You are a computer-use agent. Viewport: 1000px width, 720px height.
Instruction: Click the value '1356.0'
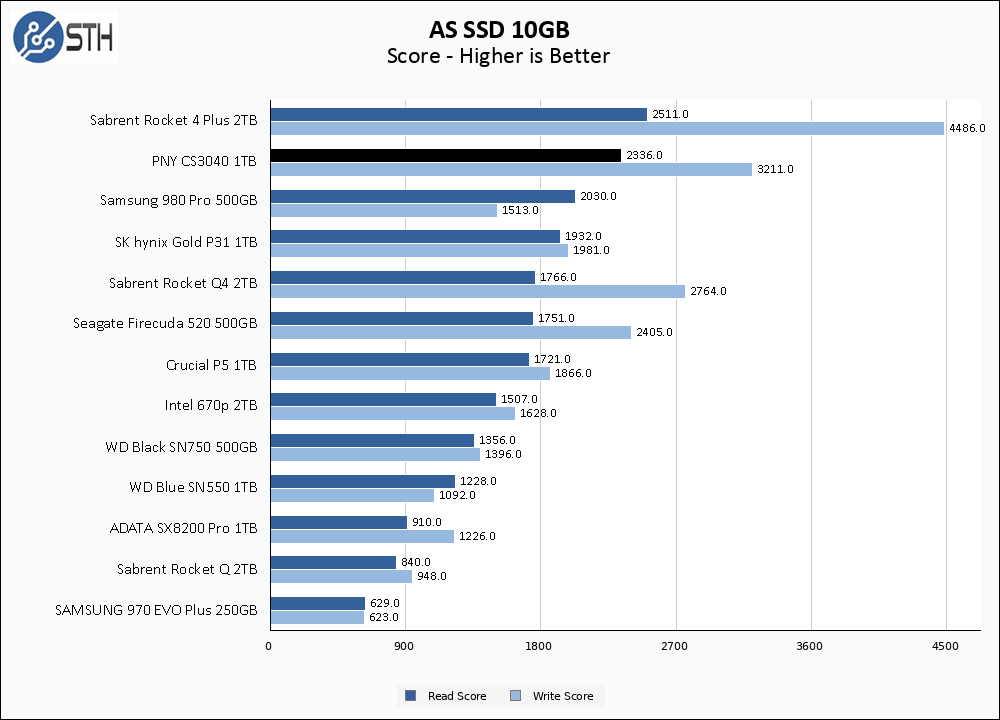click(497, 440)
